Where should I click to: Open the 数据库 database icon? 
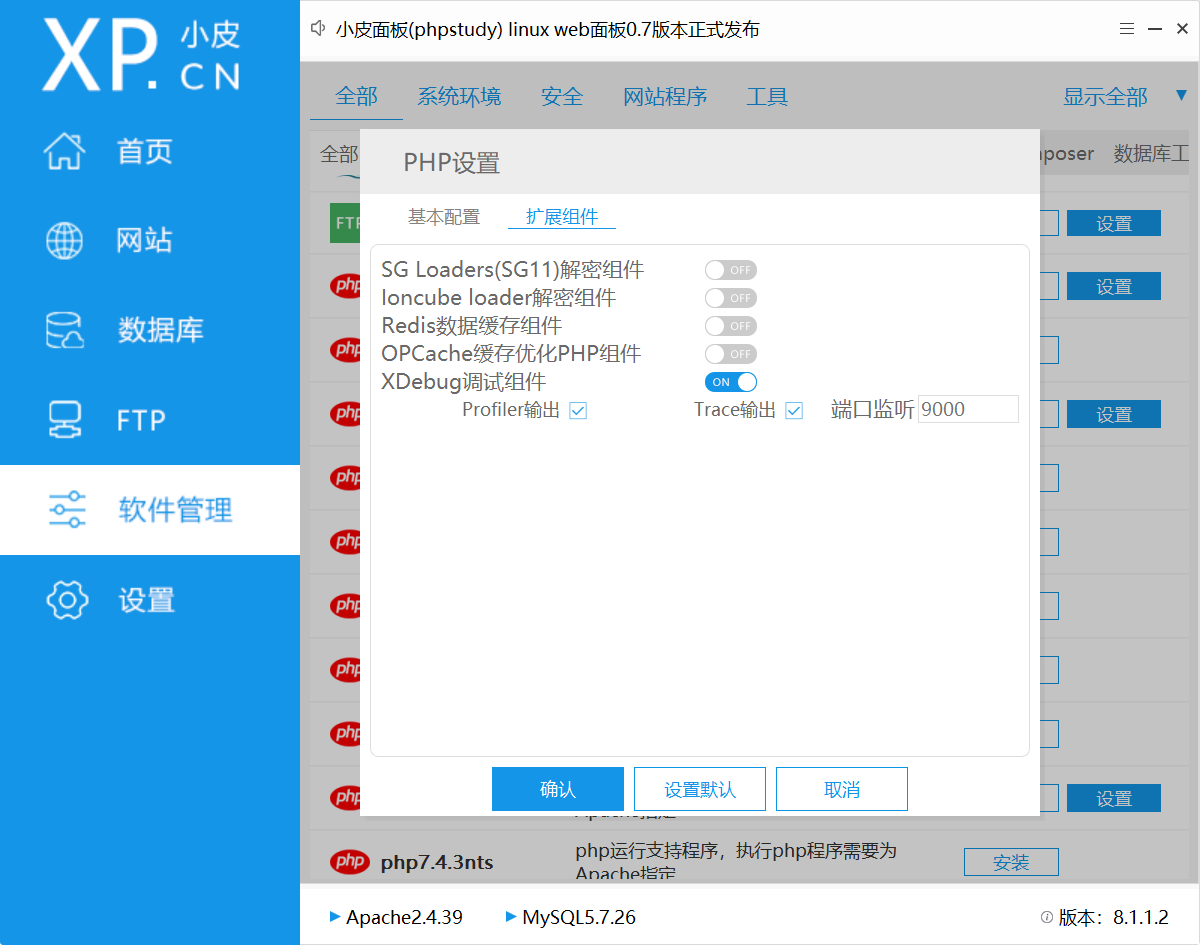65,330
